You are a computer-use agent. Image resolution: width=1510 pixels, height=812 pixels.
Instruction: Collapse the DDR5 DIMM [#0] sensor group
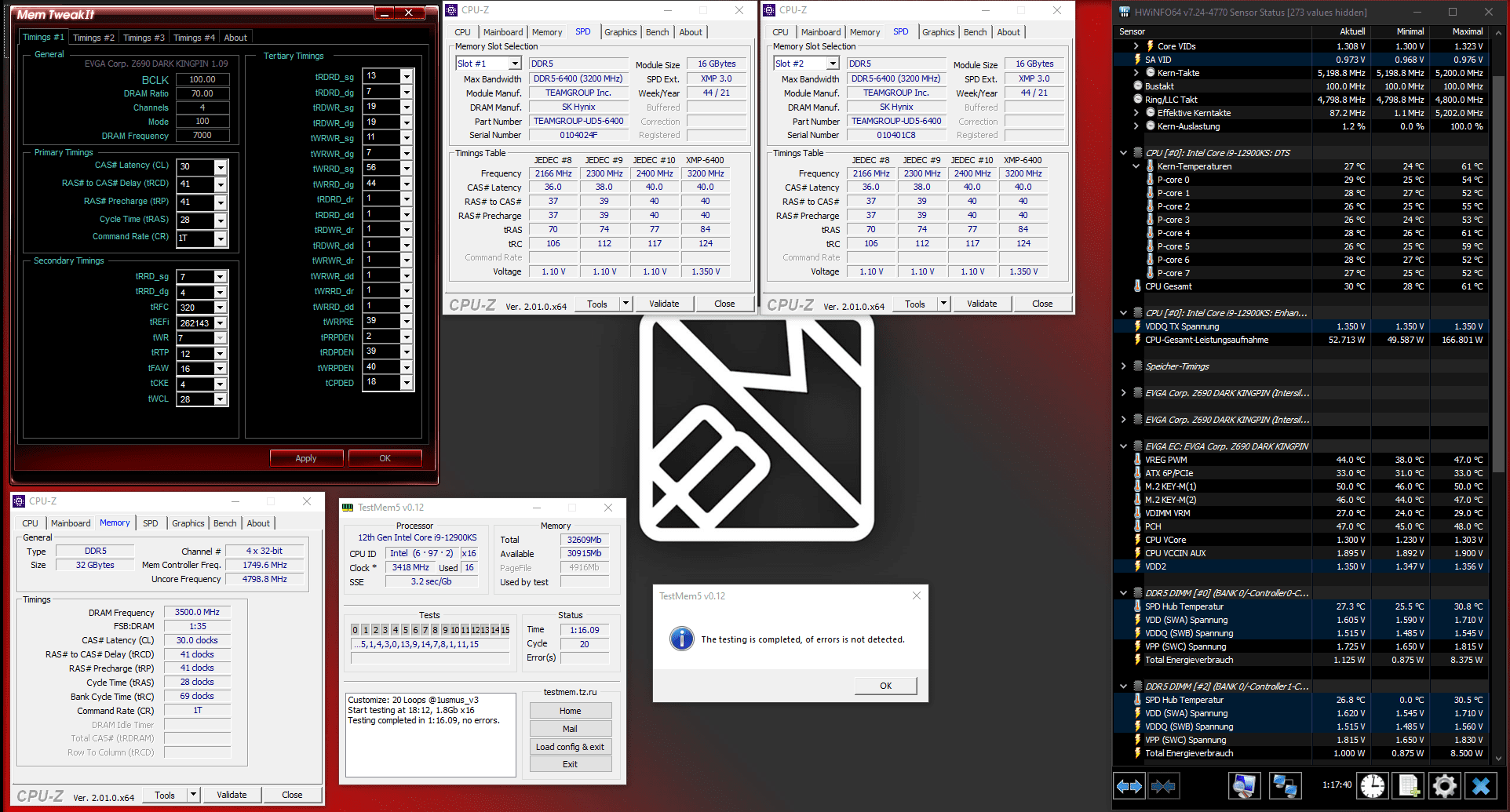click(x=1123, y=593)
